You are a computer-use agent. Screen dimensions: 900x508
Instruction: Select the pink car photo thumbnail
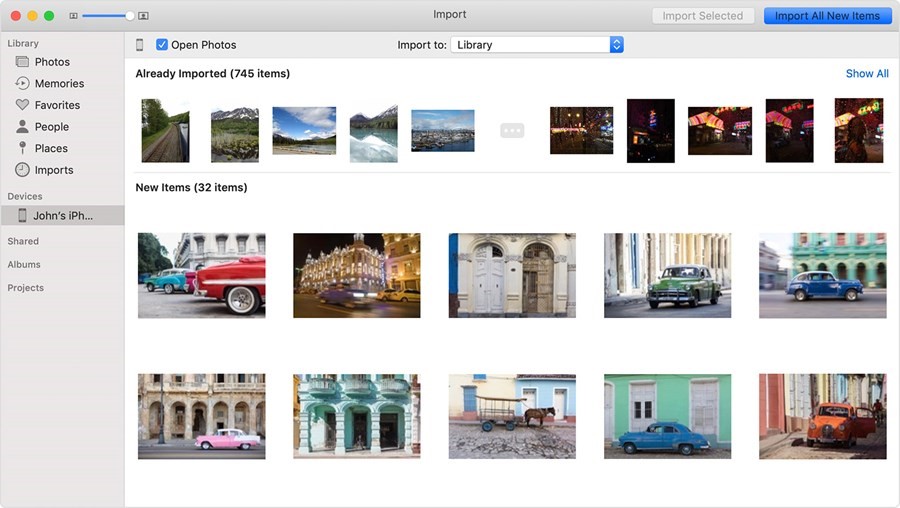[x=202, y=416]
